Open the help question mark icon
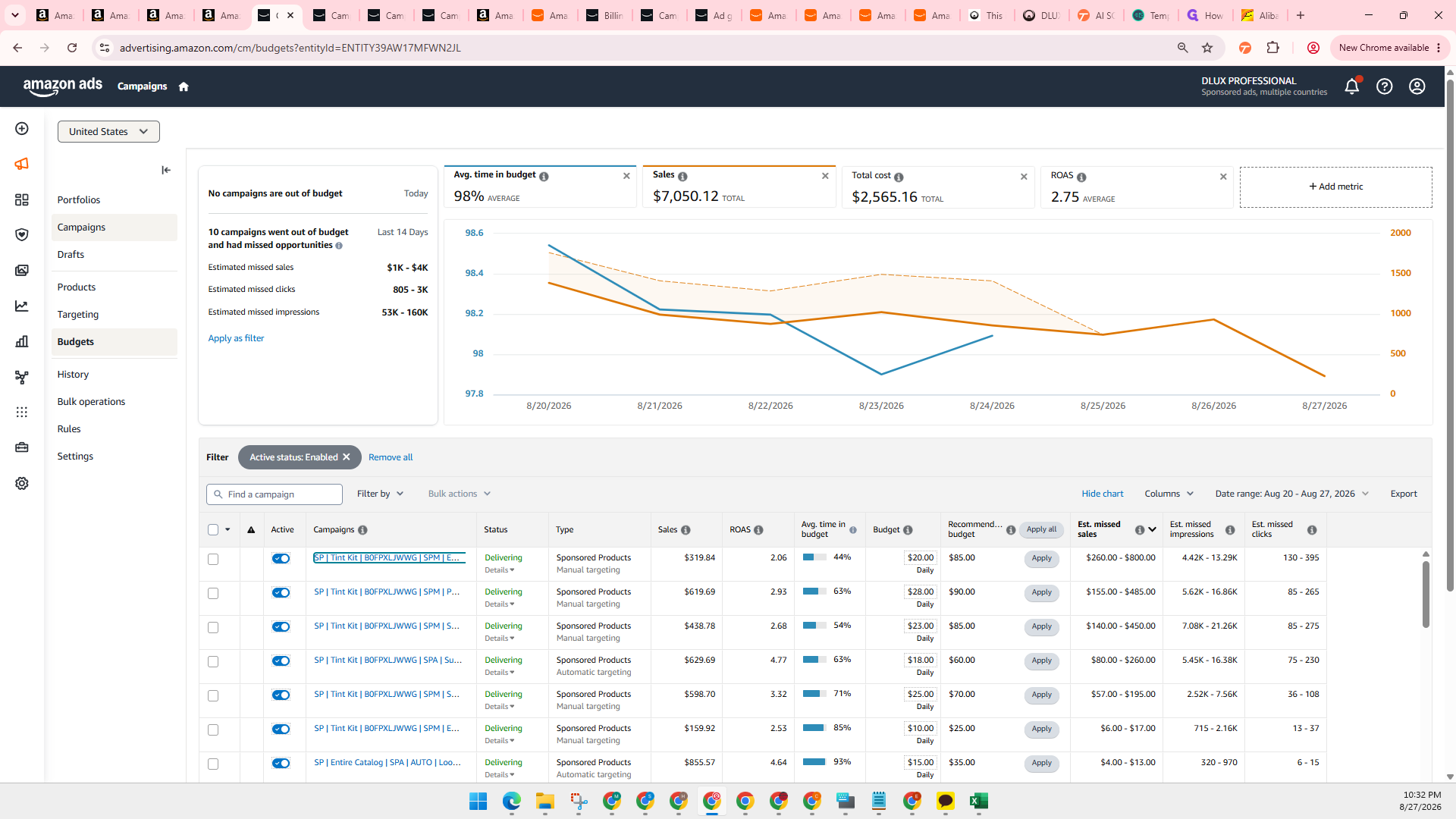Viewport: 1456px width, 819px height. [1385, 86]
